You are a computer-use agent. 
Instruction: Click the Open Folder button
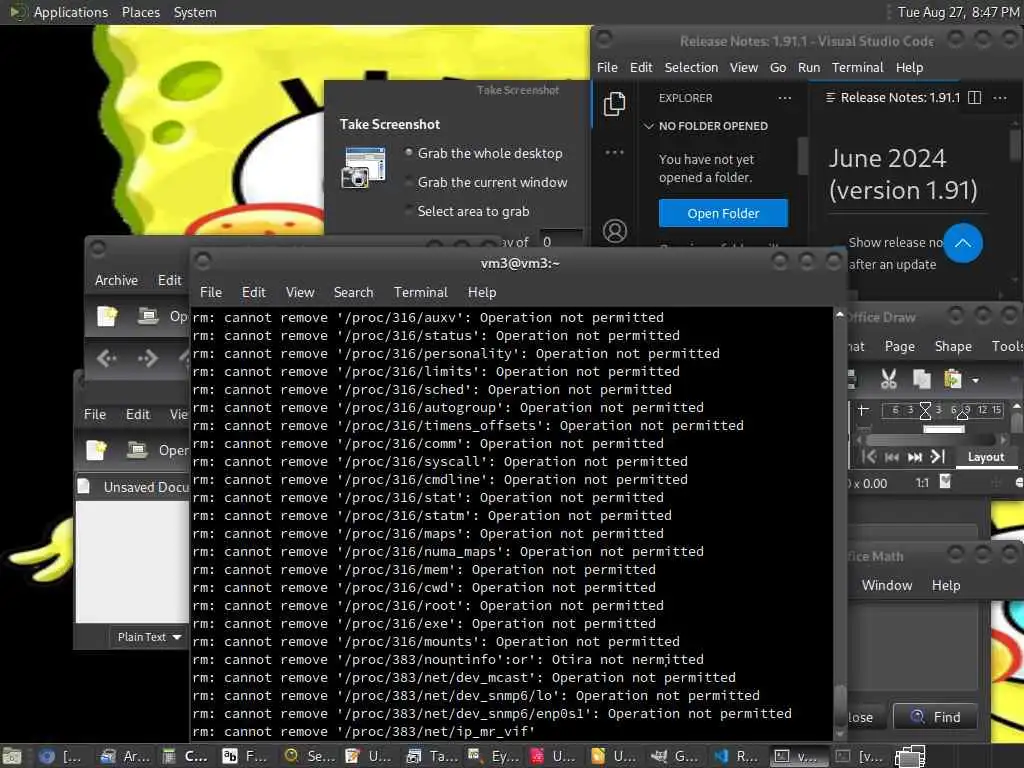tap(723, 214)
